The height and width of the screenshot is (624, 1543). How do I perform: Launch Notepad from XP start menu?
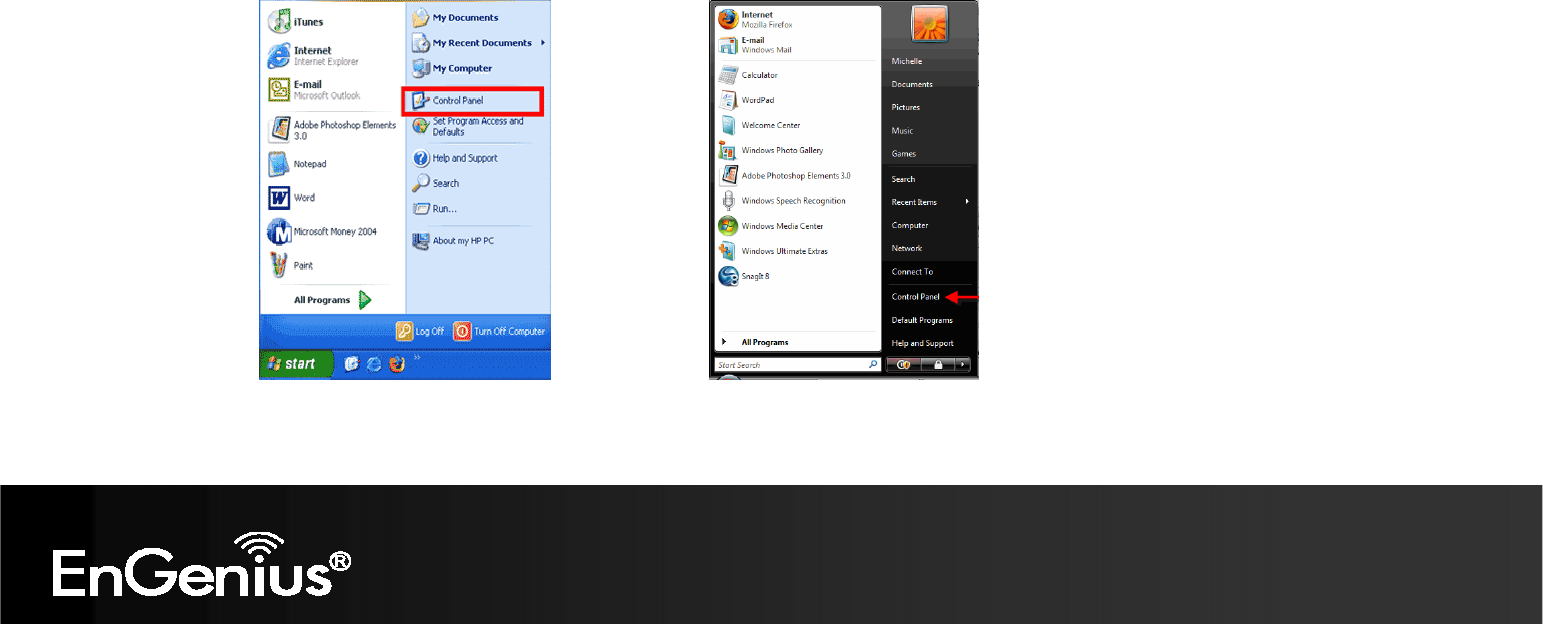297,164
